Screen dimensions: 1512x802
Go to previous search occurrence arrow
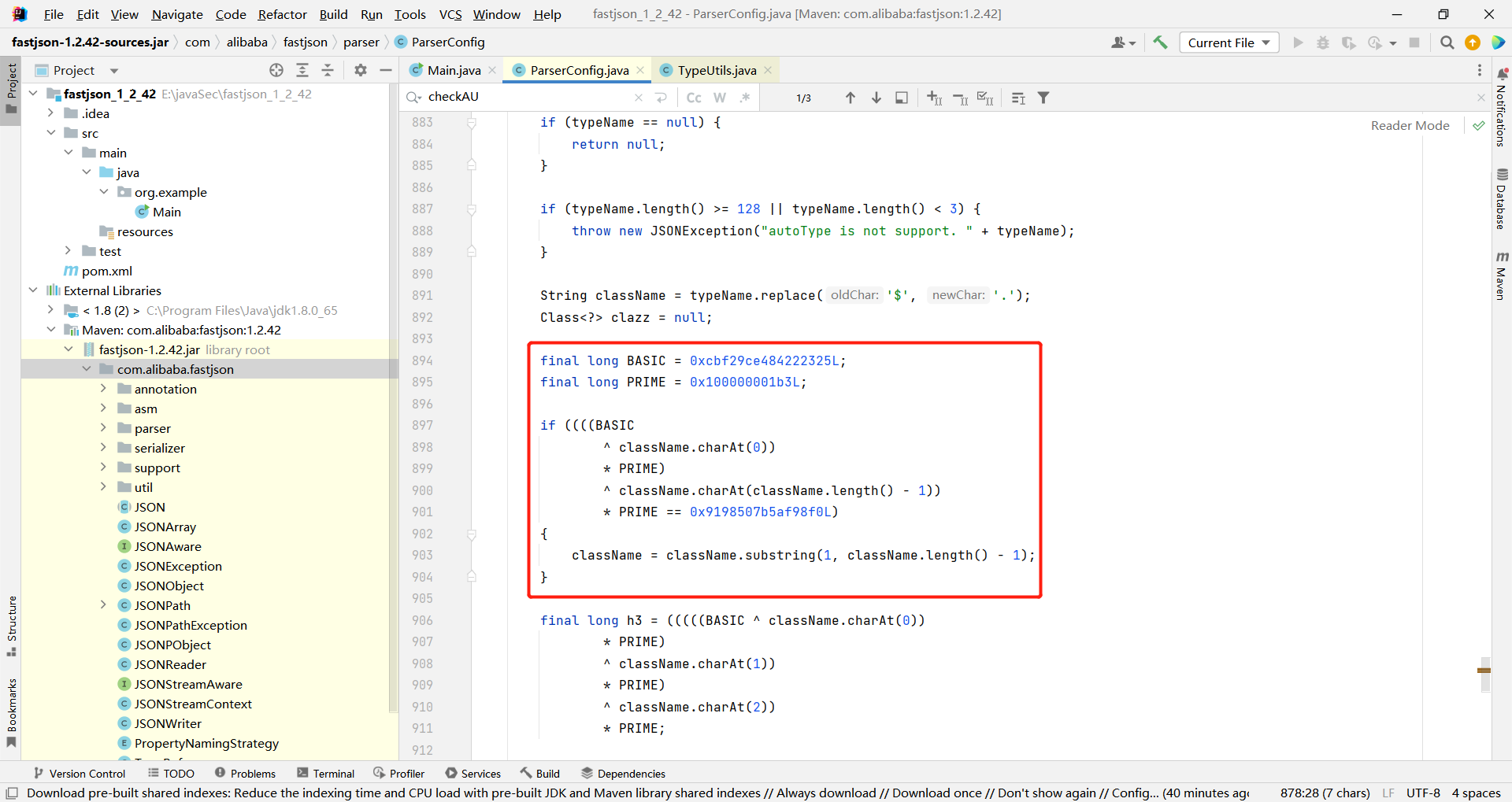pyautogui.click(x=850, y=98)
